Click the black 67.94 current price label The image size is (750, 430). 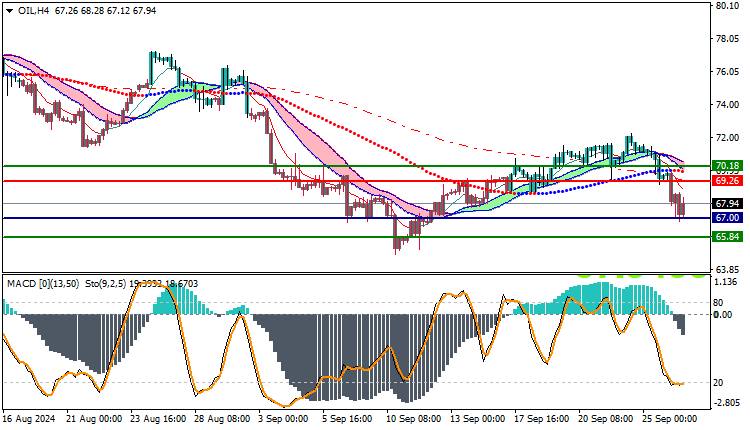(727, 204)
